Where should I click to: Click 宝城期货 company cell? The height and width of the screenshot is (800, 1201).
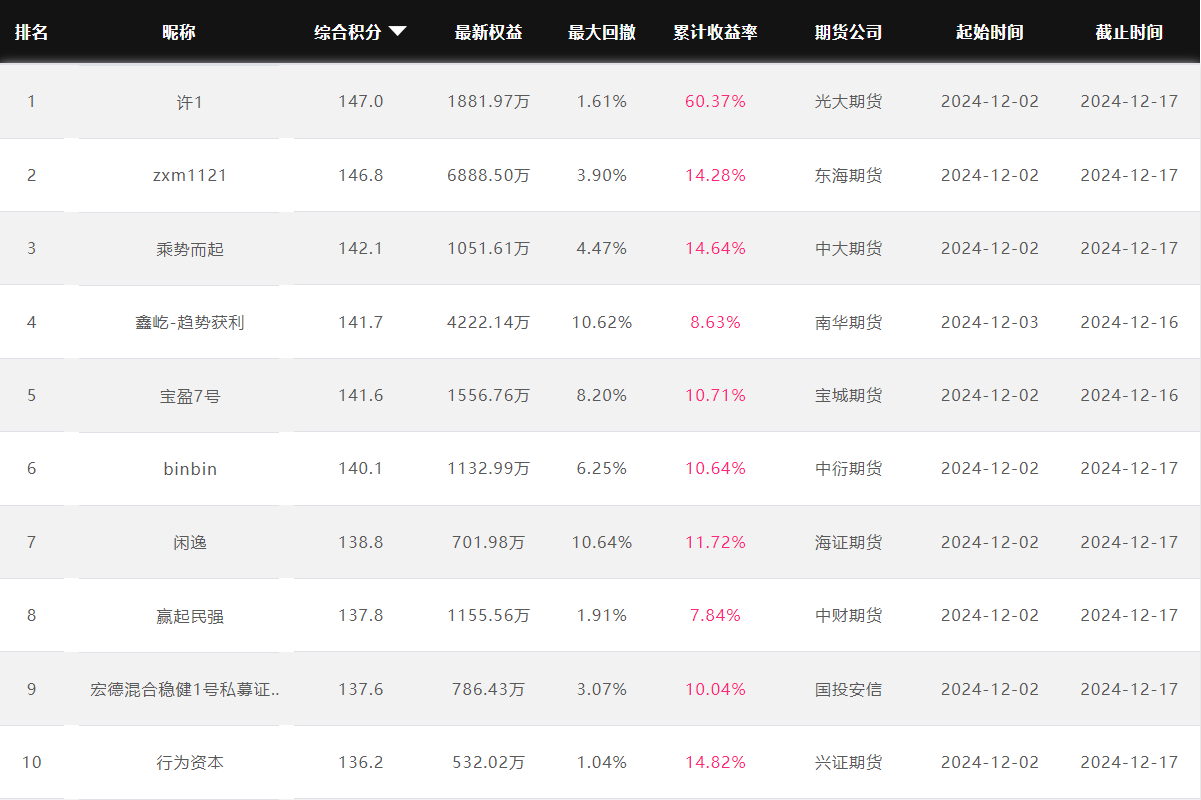pos(848,396)
